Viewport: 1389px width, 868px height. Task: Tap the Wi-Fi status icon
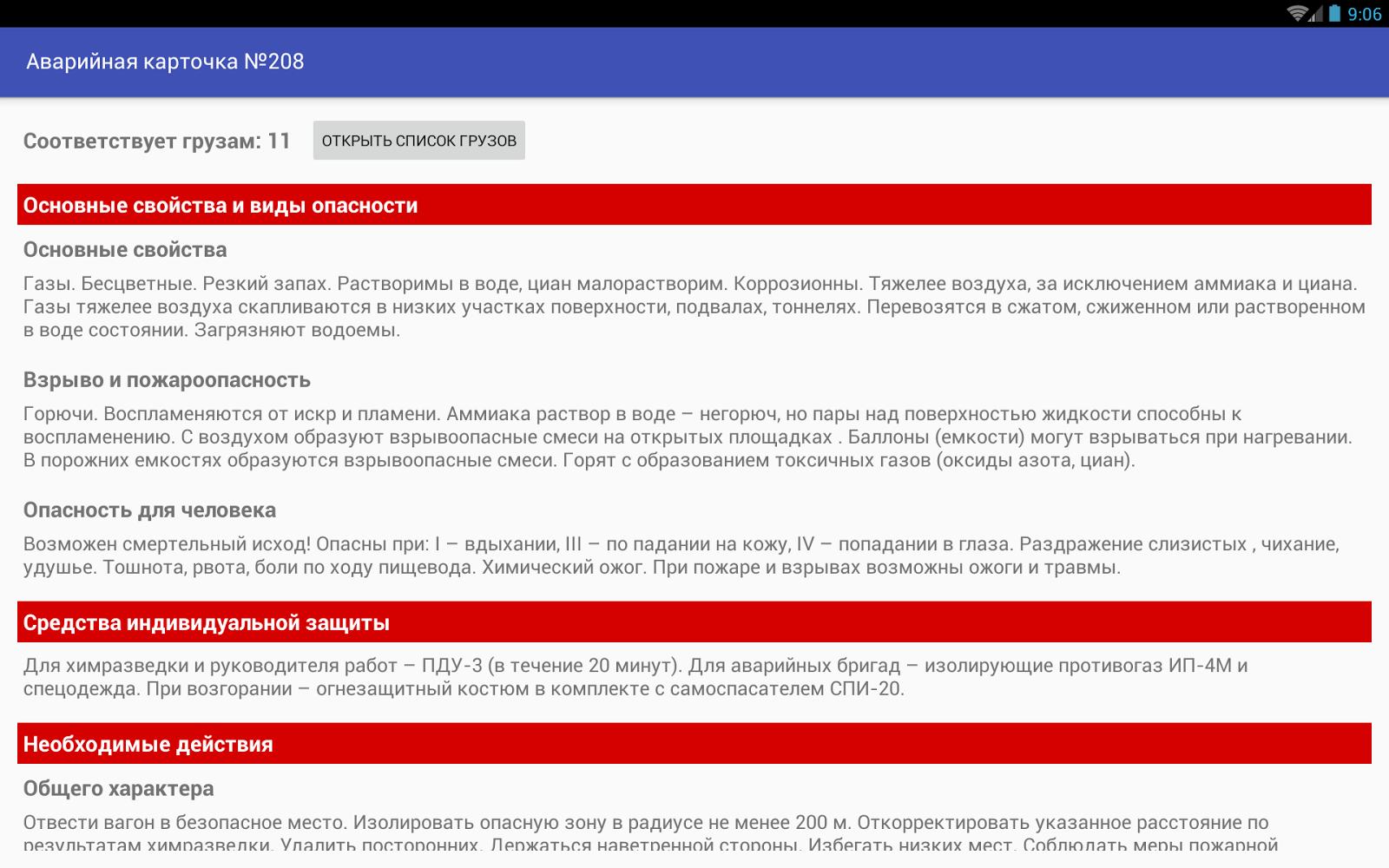pyautogui.click(x=1297, y=13)
